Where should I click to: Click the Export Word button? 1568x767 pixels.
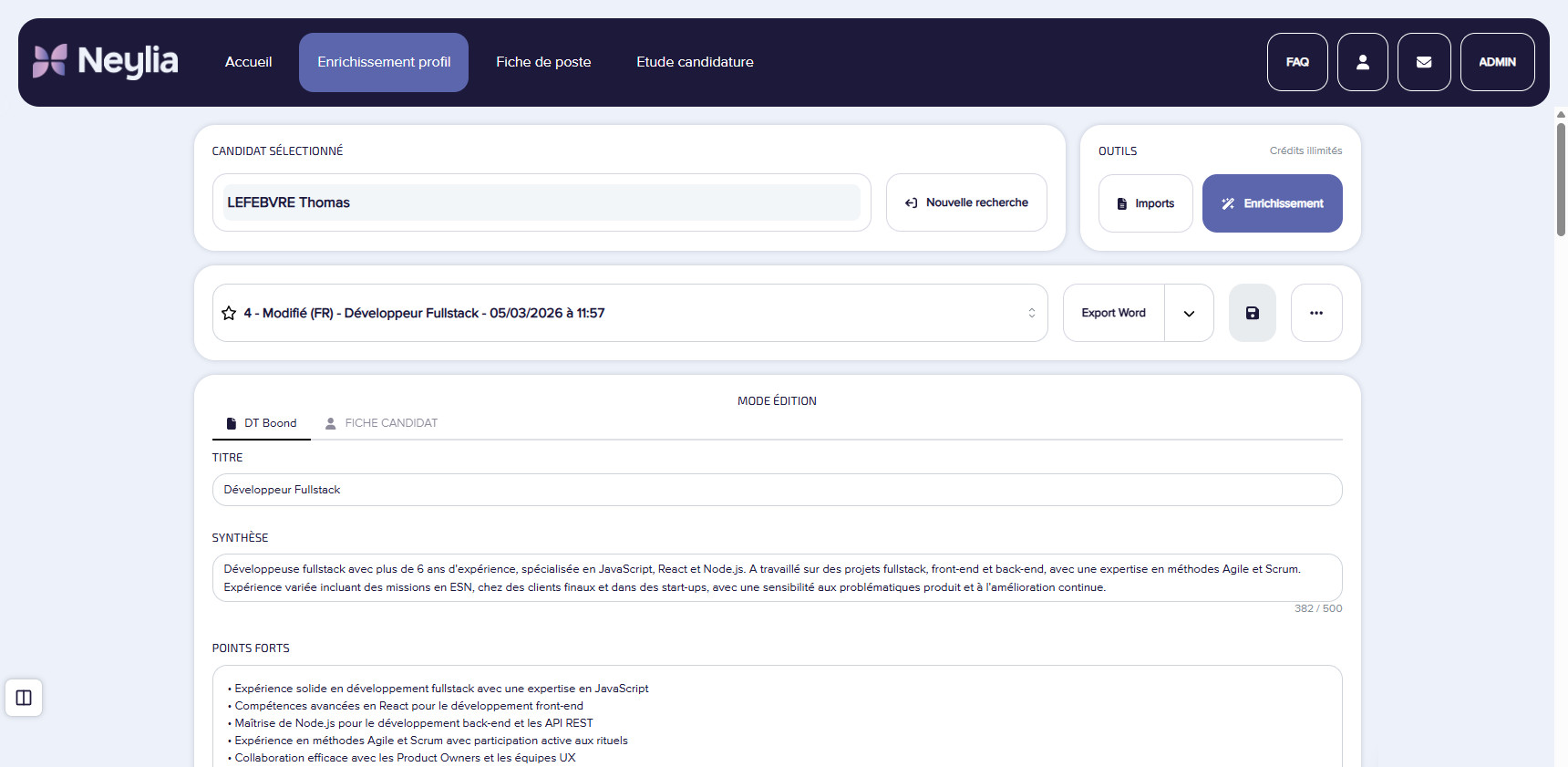(x=1113, y=313)
